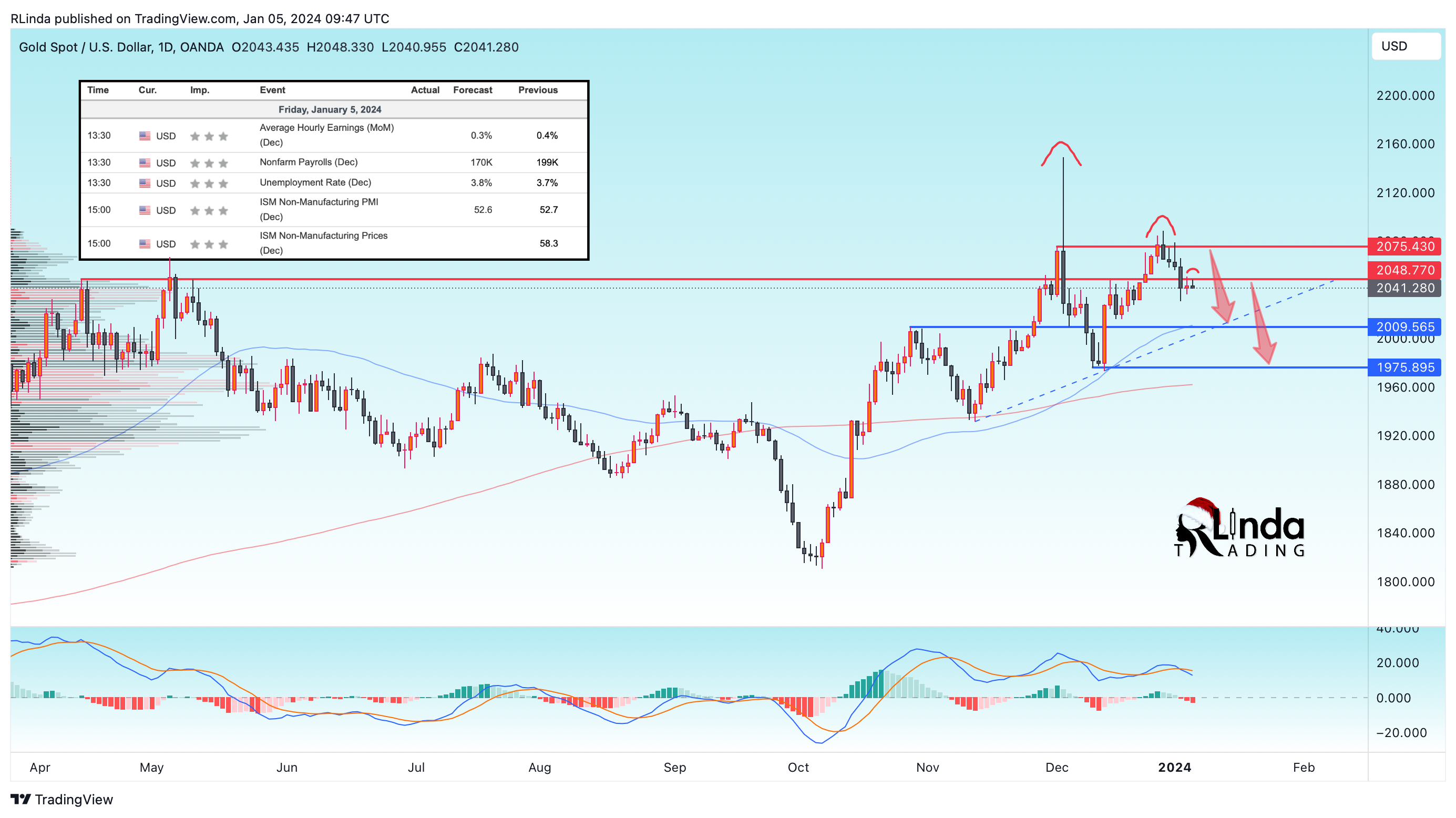Click the Oct label on time axis
This screenshot has height=818, width=1456.
pyautogui.click(x=798, y=768)
